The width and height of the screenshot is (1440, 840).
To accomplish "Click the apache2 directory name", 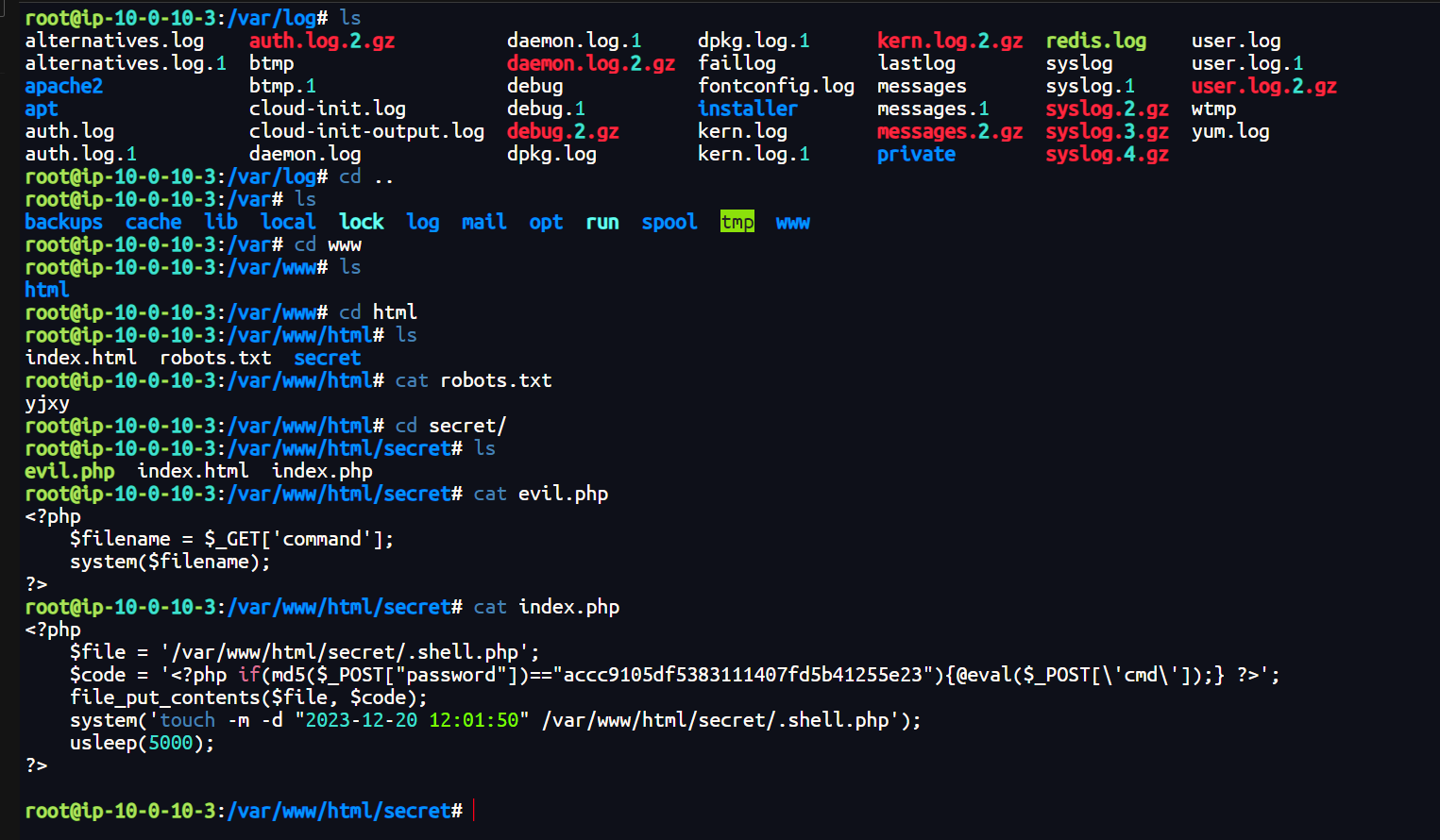I will 64,86.
